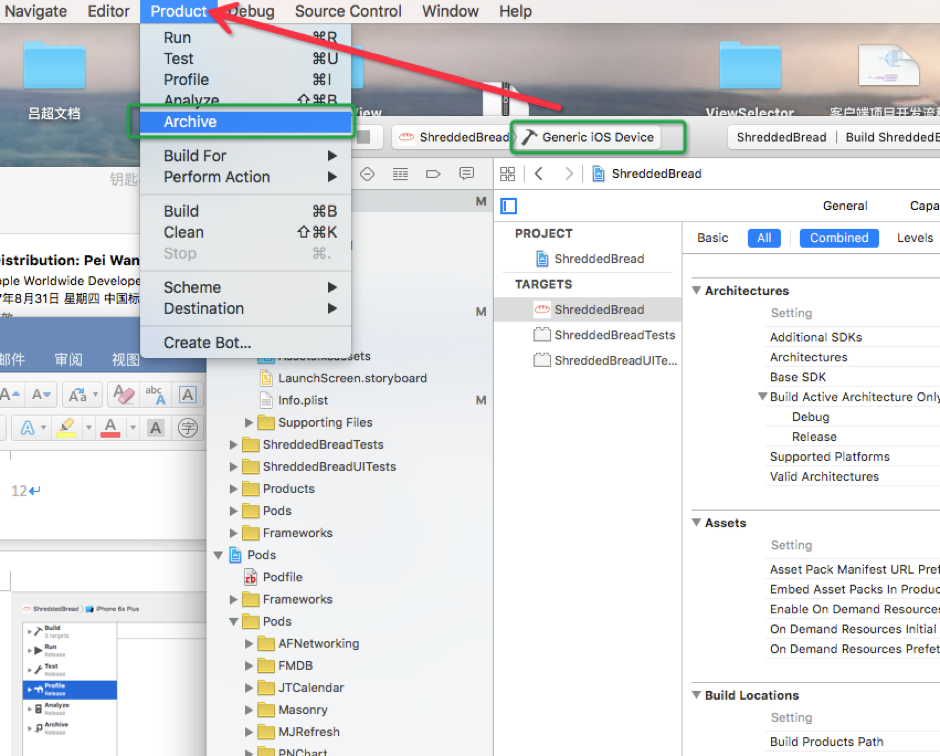Click the Word change case Aa icon
This screenshot has width=940, height=756.
coord(78,394)
